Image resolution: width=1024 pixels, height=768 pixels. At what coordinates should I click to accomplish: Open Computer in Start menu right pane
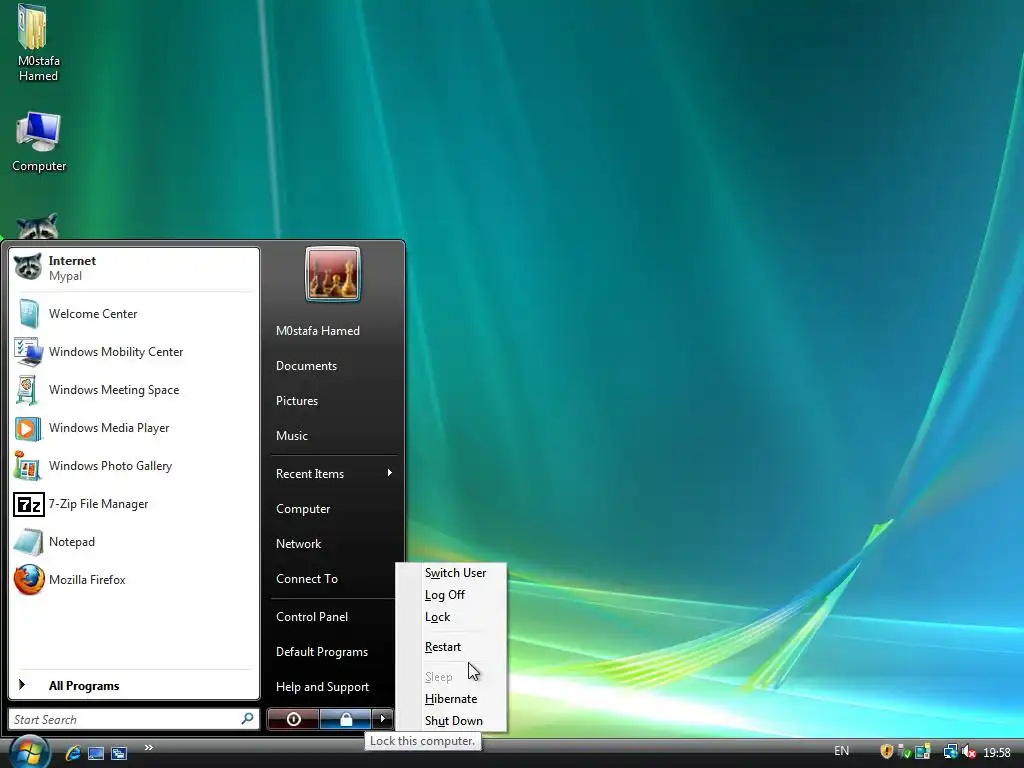[303, 509]
